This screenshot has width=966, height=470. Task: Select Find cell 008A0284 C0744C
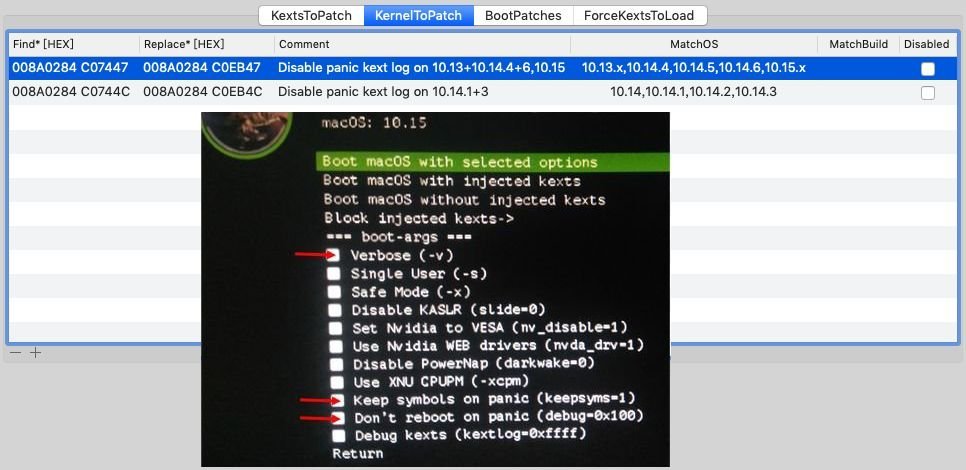coord(71,92)
